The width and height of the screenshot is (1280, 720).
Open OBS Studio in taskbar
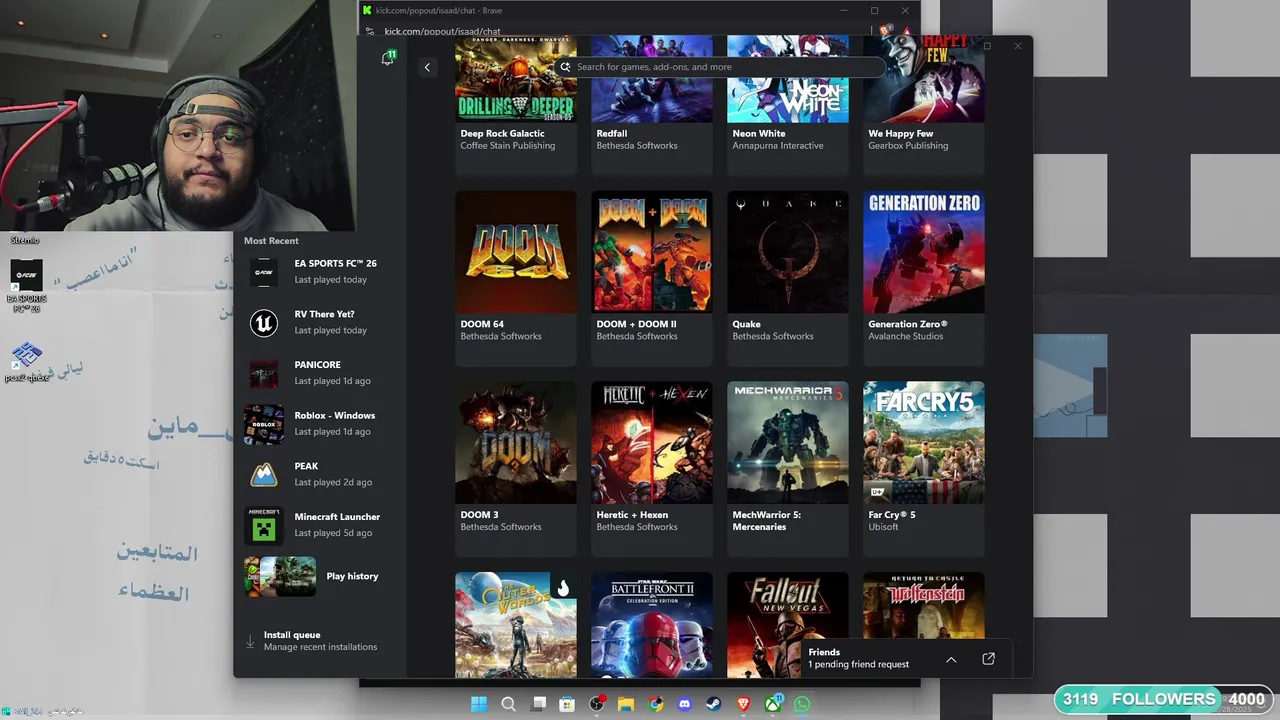point(597,704)
